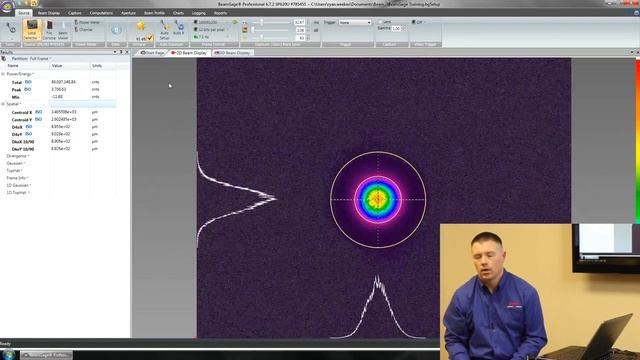Click the gain value field
The height and width of the screenshot is (360, 640).
300,30
